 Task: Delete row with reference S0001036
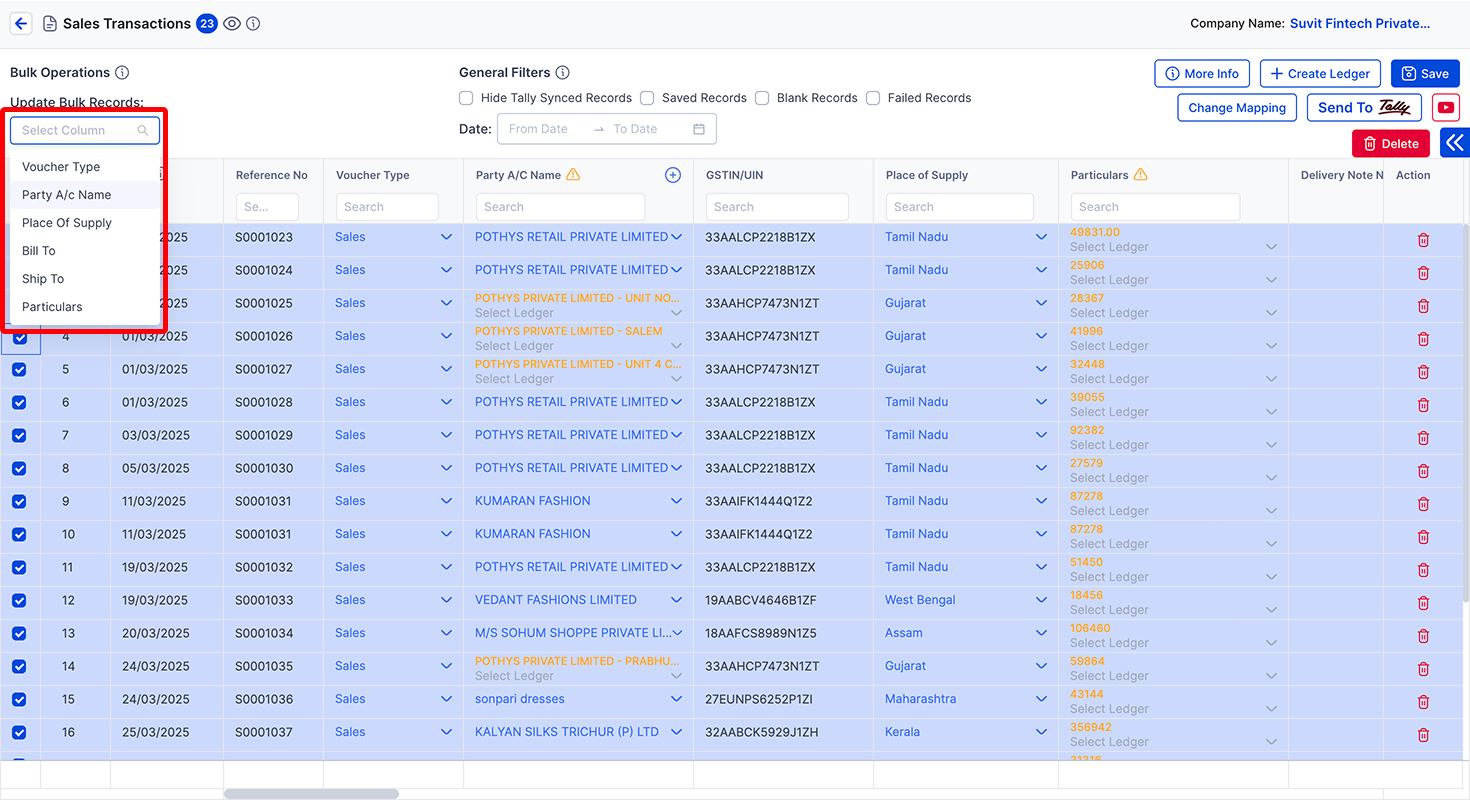tap(1423, 702)
